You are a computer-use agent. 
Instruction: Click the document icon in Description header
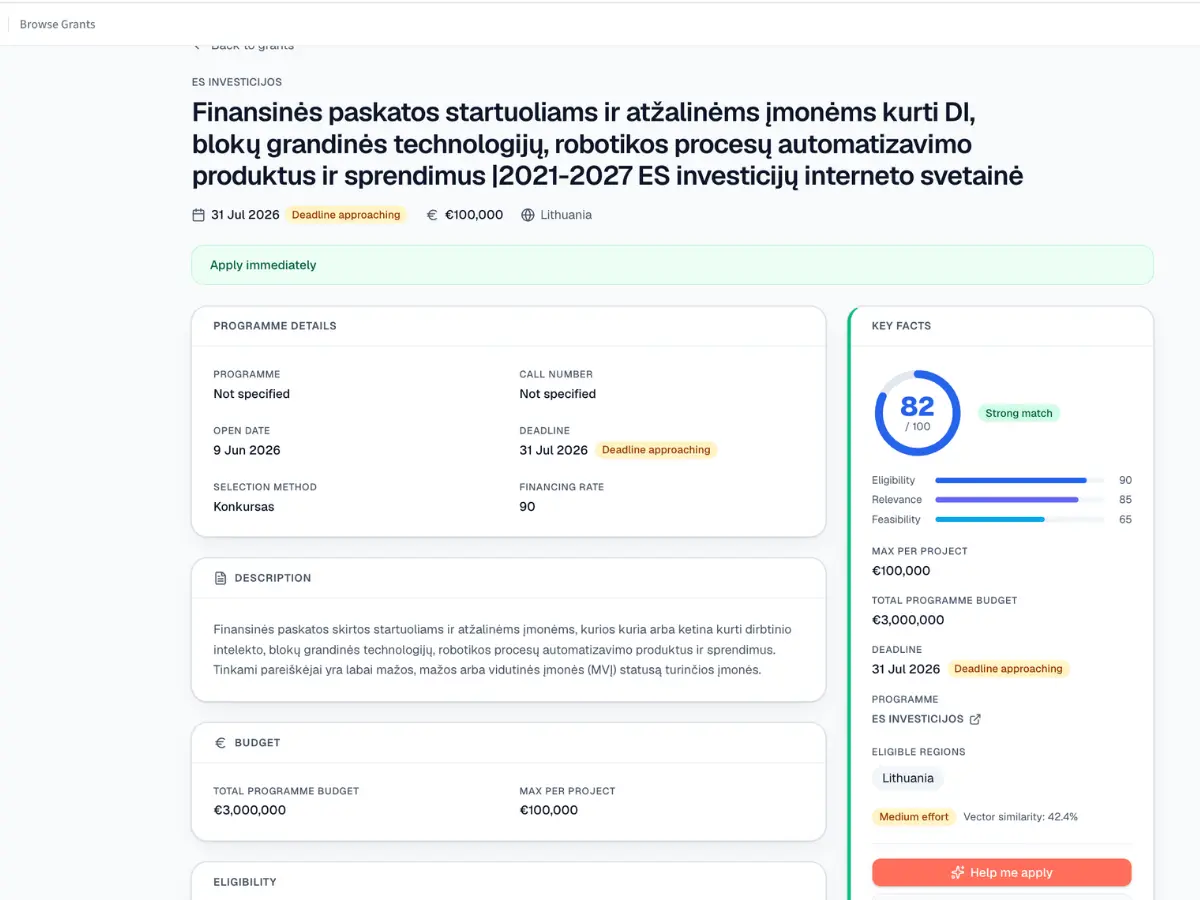point(221,578)
